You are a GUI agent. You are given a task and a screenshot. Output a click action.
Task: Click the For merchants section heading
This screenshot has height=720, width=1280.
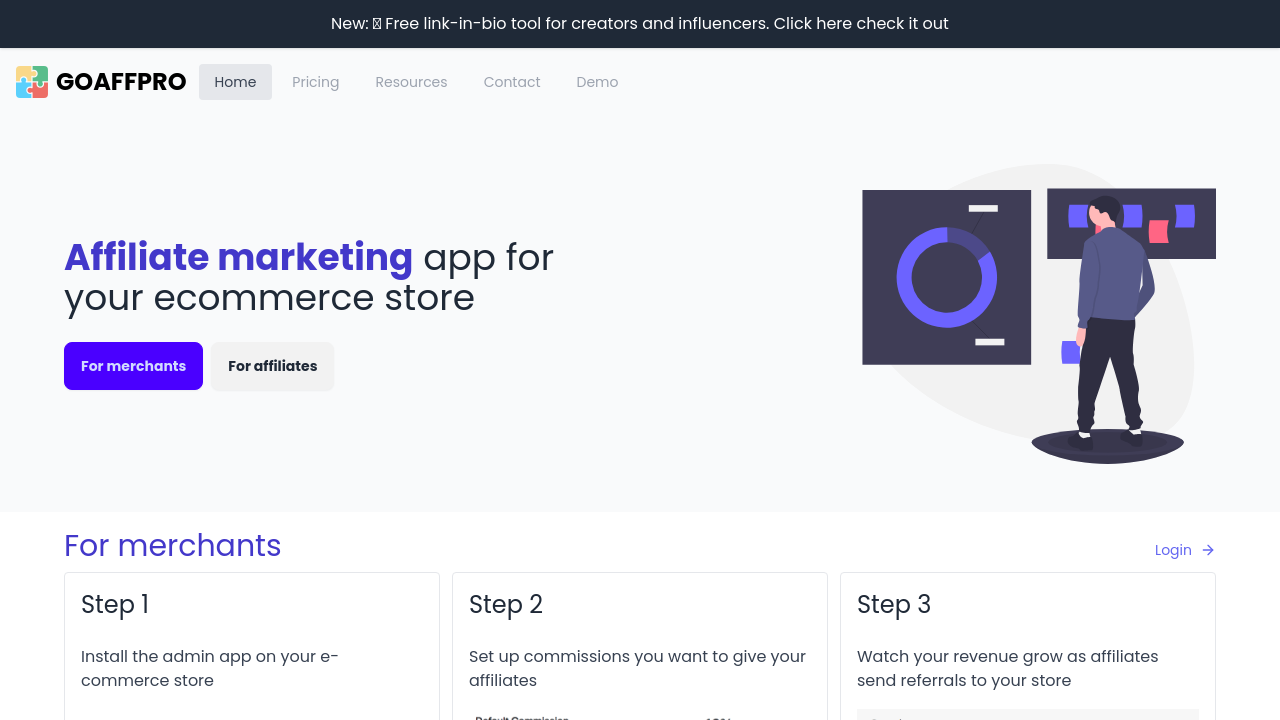point(173,546)
